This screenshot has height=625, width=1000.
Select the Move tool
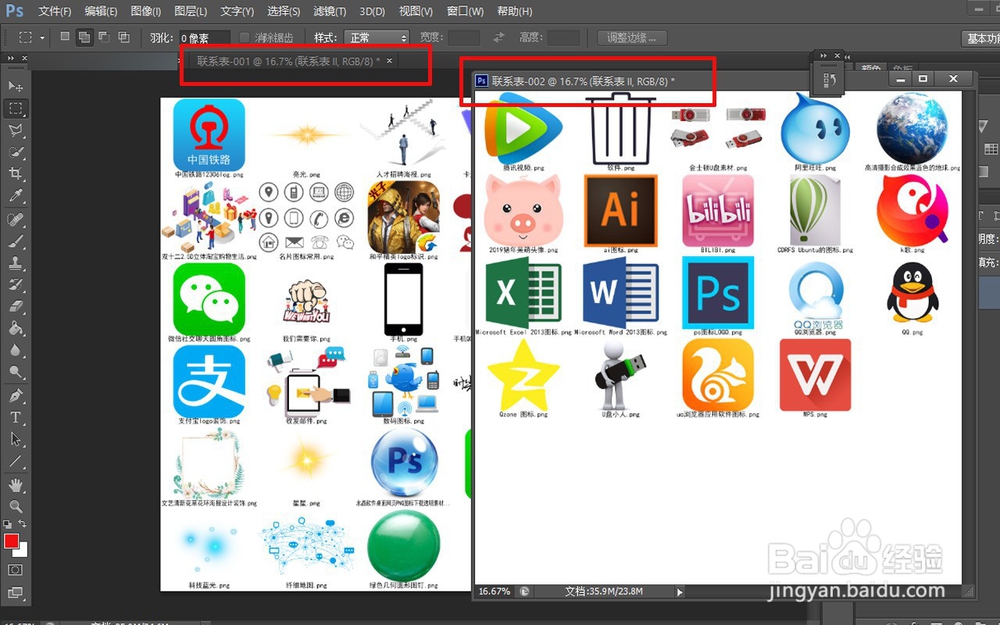tap(15, 86)
